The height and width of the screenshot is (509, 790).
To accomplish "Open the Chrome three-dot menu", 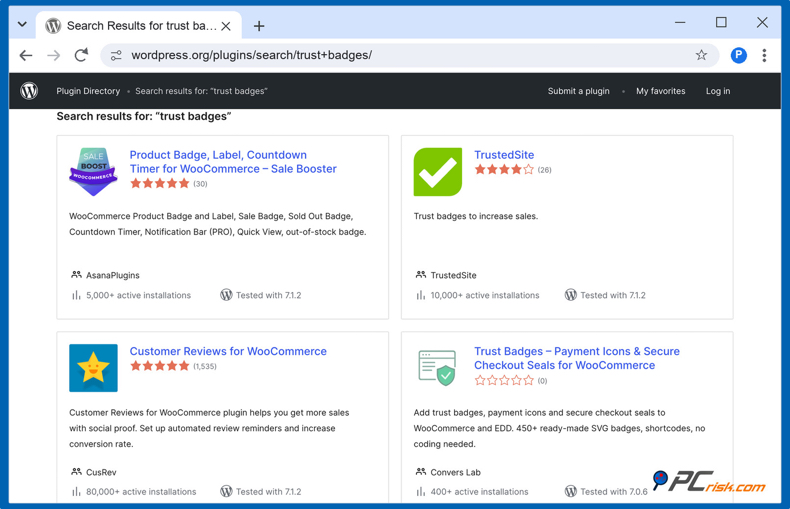I will (764, 55).
